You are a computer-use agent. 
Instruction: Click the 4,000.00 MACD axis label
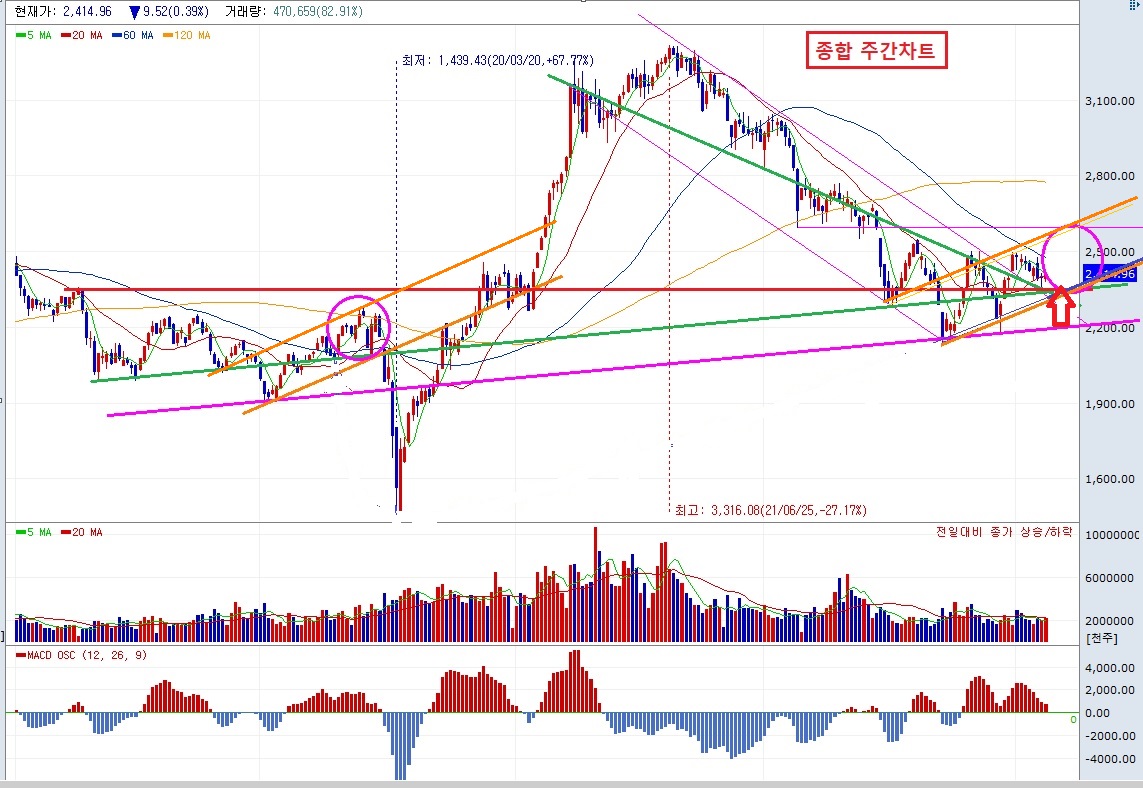pos(1109,667)
